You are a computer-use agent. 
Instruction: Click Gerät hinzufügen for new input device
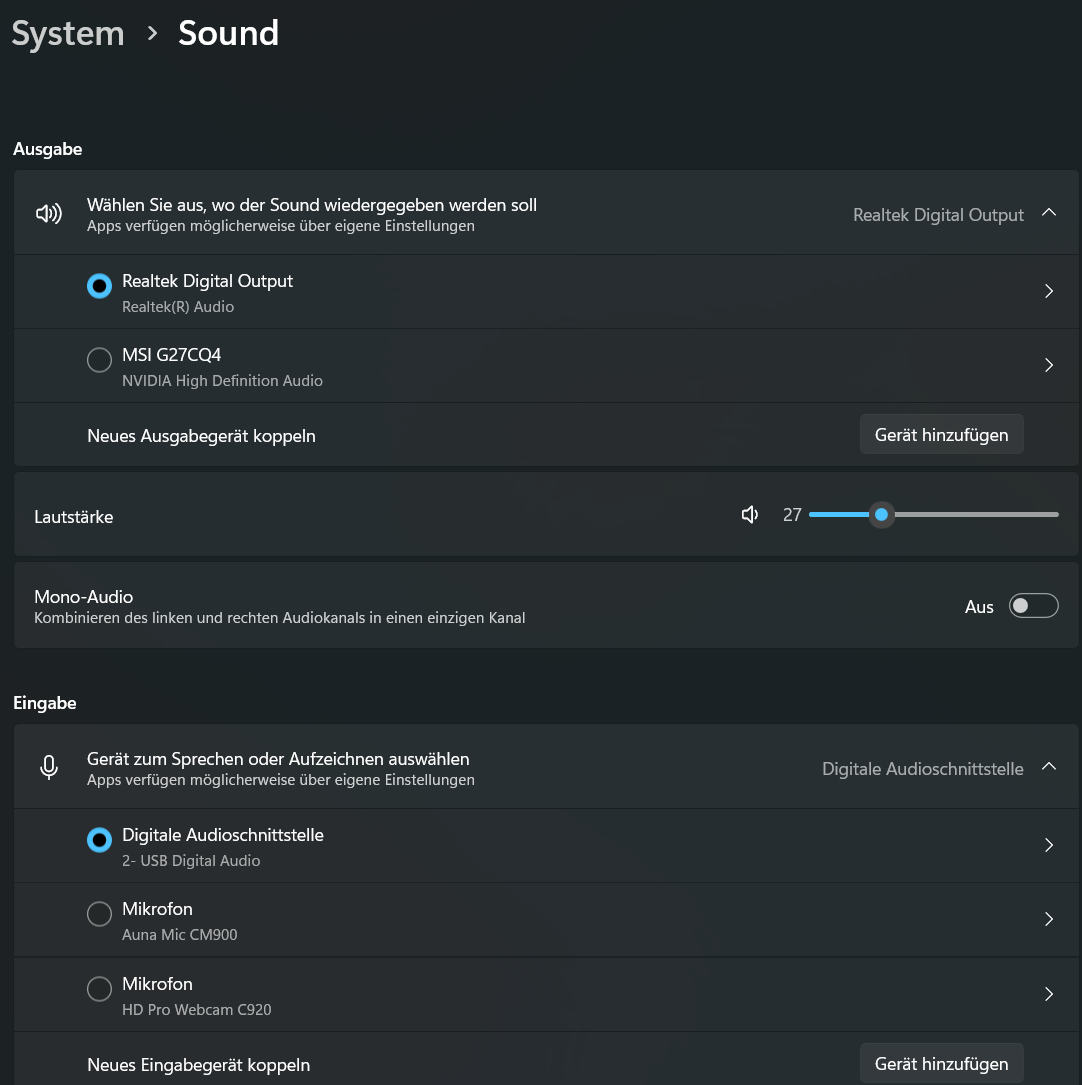click(x=941, y=1064)
